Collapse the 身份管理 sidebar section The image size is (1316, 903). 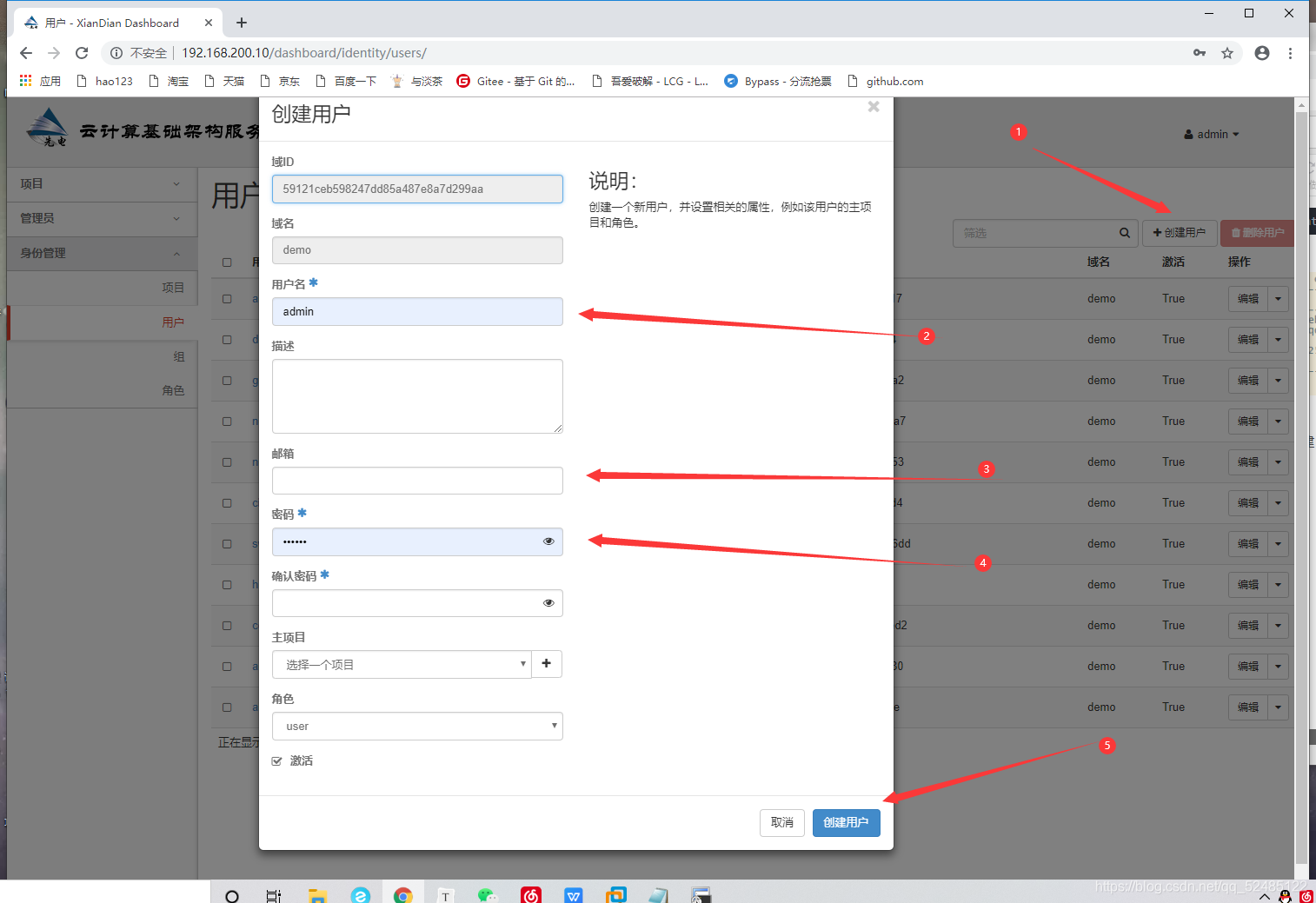(x=102, y=254)
